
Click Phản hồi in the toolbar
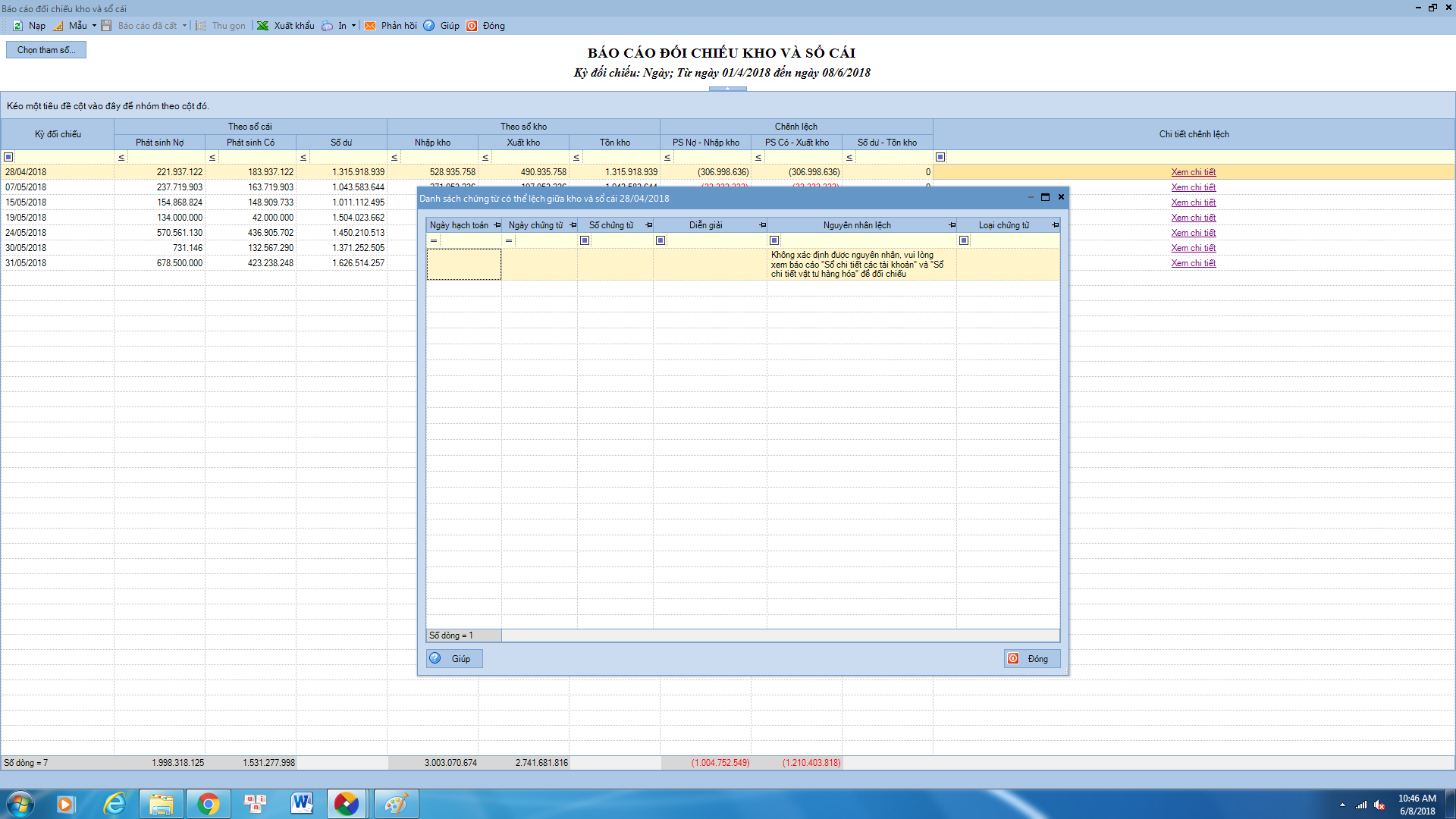pos(399,26)
